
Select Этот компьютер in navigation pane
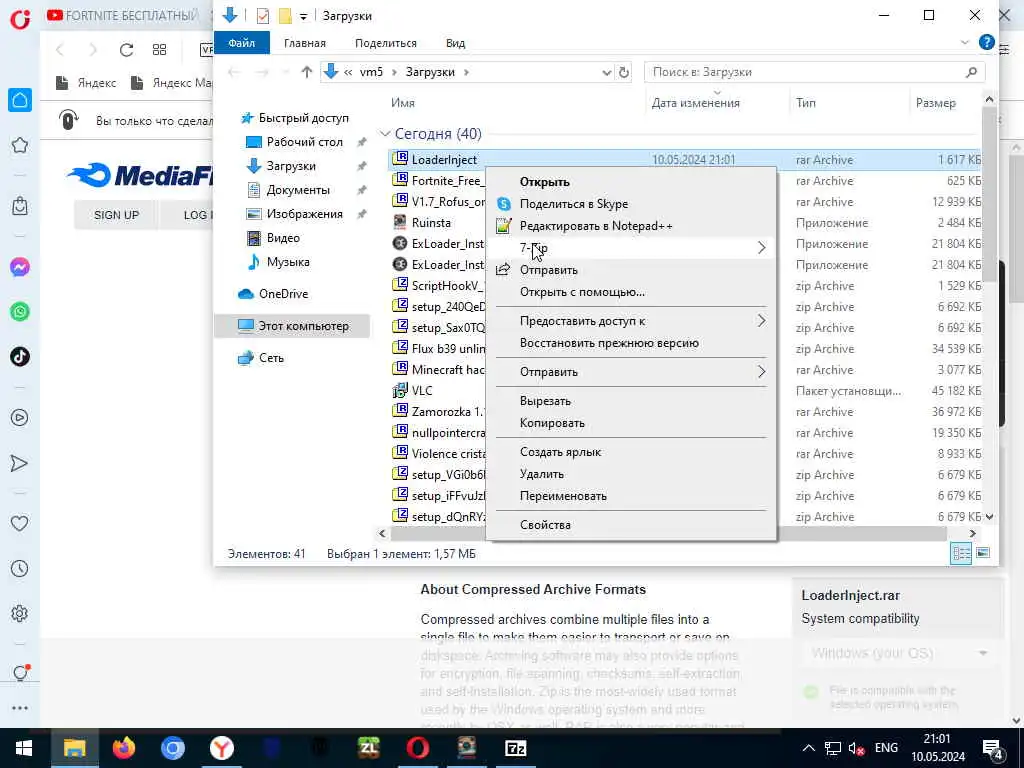[x=293, y=326]
